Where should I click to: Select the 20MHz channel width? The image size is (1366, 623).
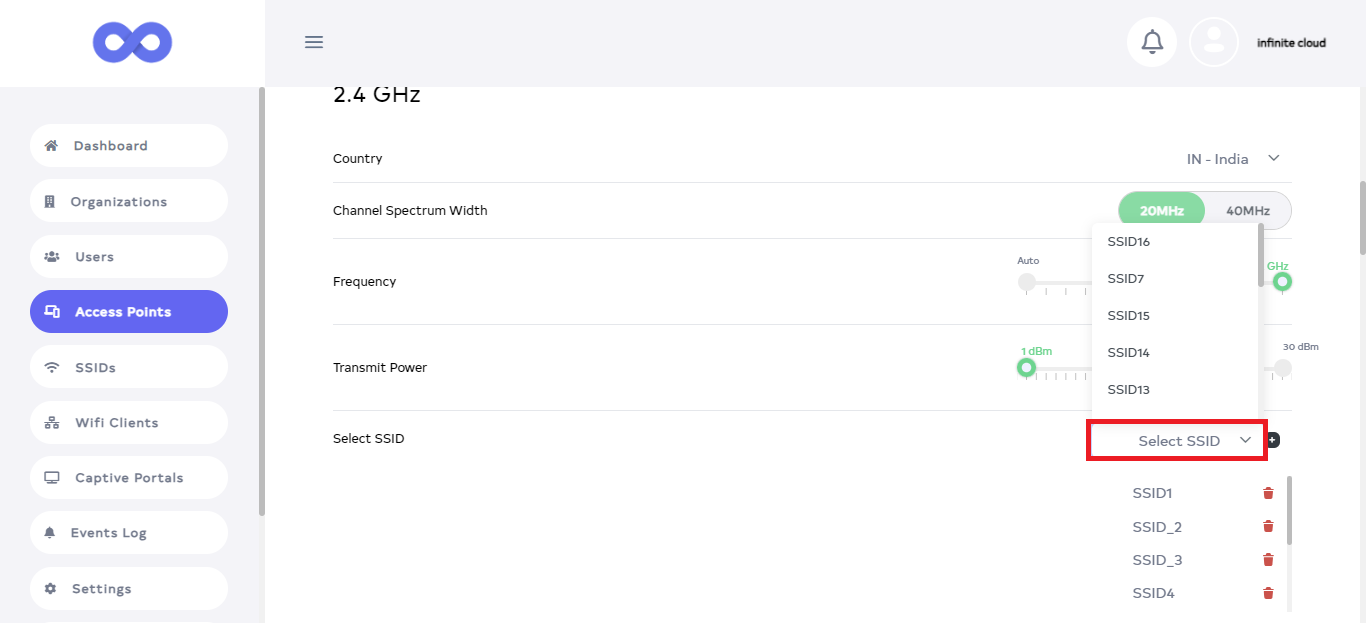pos(1162,211)
